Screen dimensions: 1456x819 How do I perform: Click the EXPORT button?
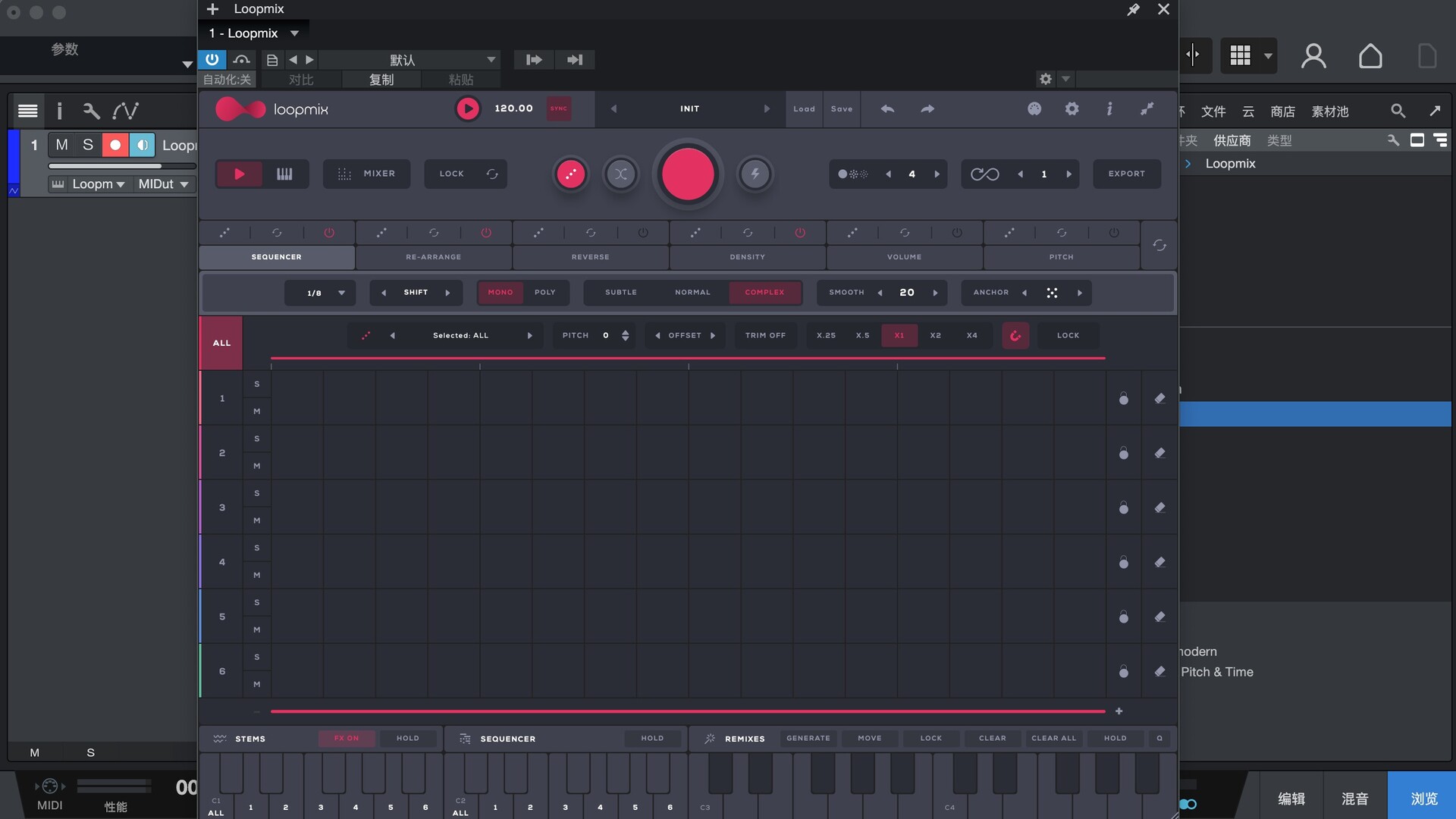tap(1126, 174)
